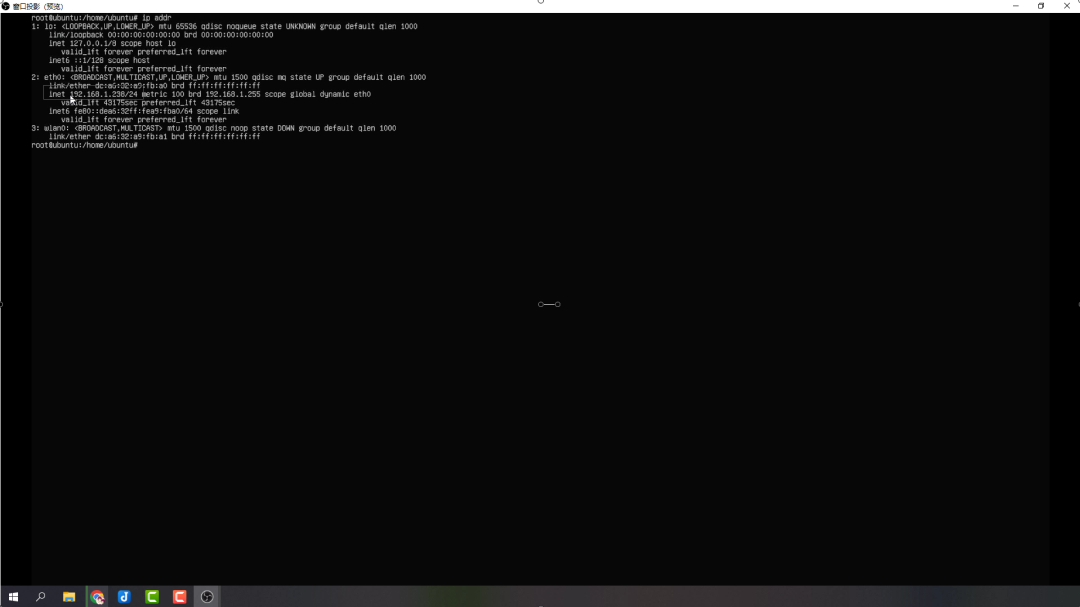
Task: Click the IP address 192.168.1.238/24
Action: click(x=103, y=94)
